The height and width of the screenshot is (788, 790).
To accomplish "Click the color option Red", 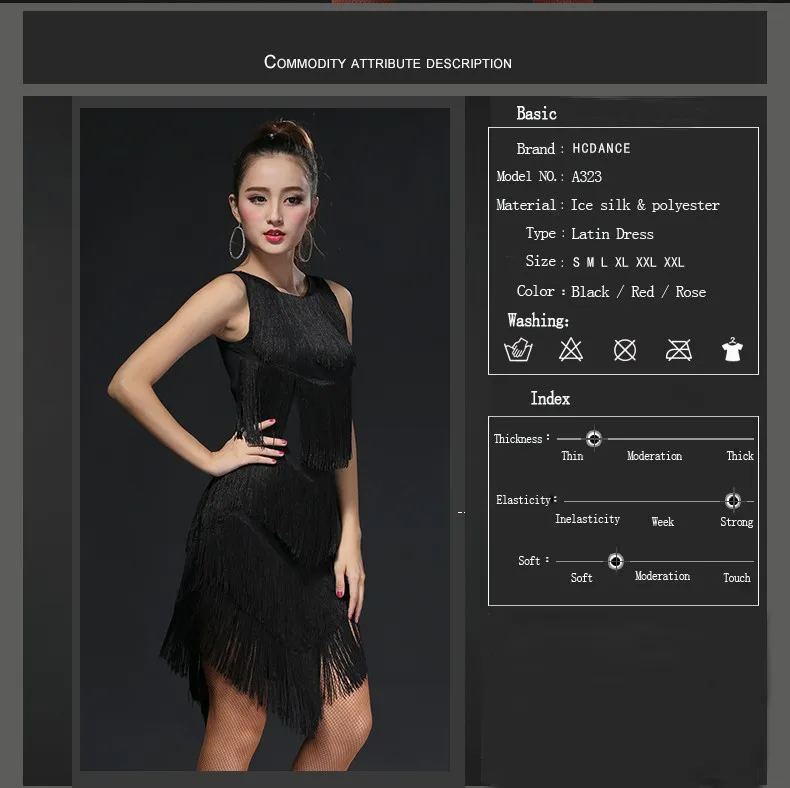I will pyautogui.click(x=642, y=292).
